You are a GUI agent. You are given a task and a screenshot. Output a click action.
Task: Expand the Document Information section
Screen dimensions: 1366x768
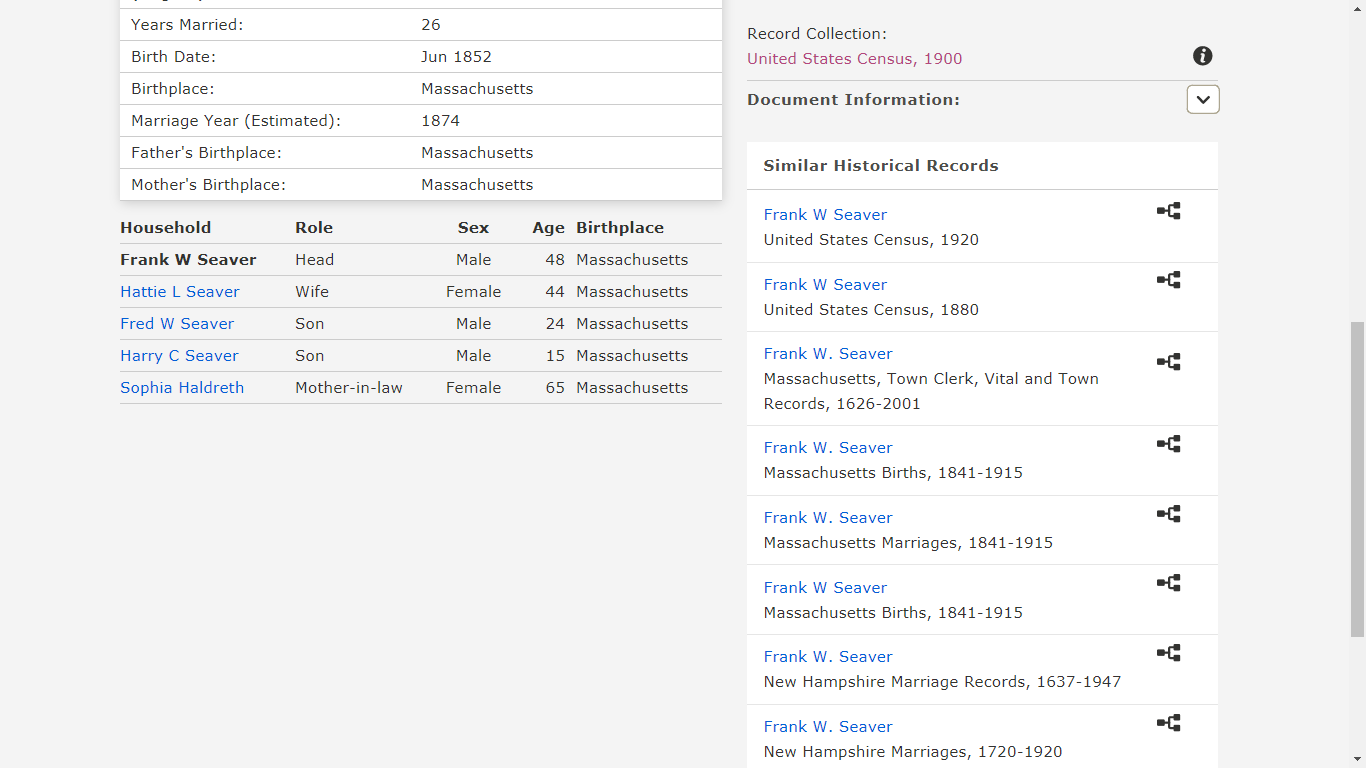tap(1202, 99)
